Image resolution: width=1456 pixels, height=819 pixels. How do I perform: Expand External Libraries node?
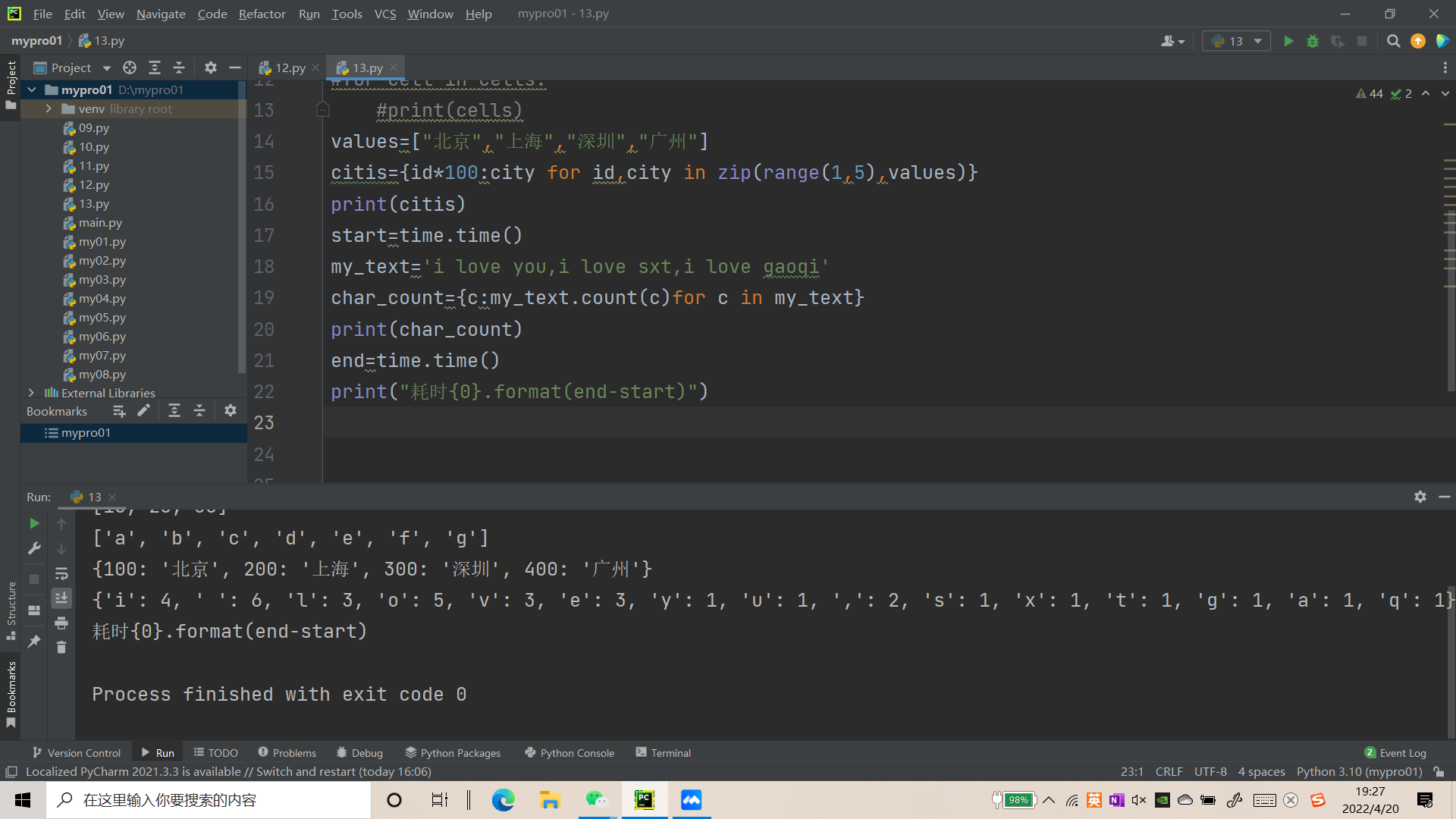pos(31,393)
